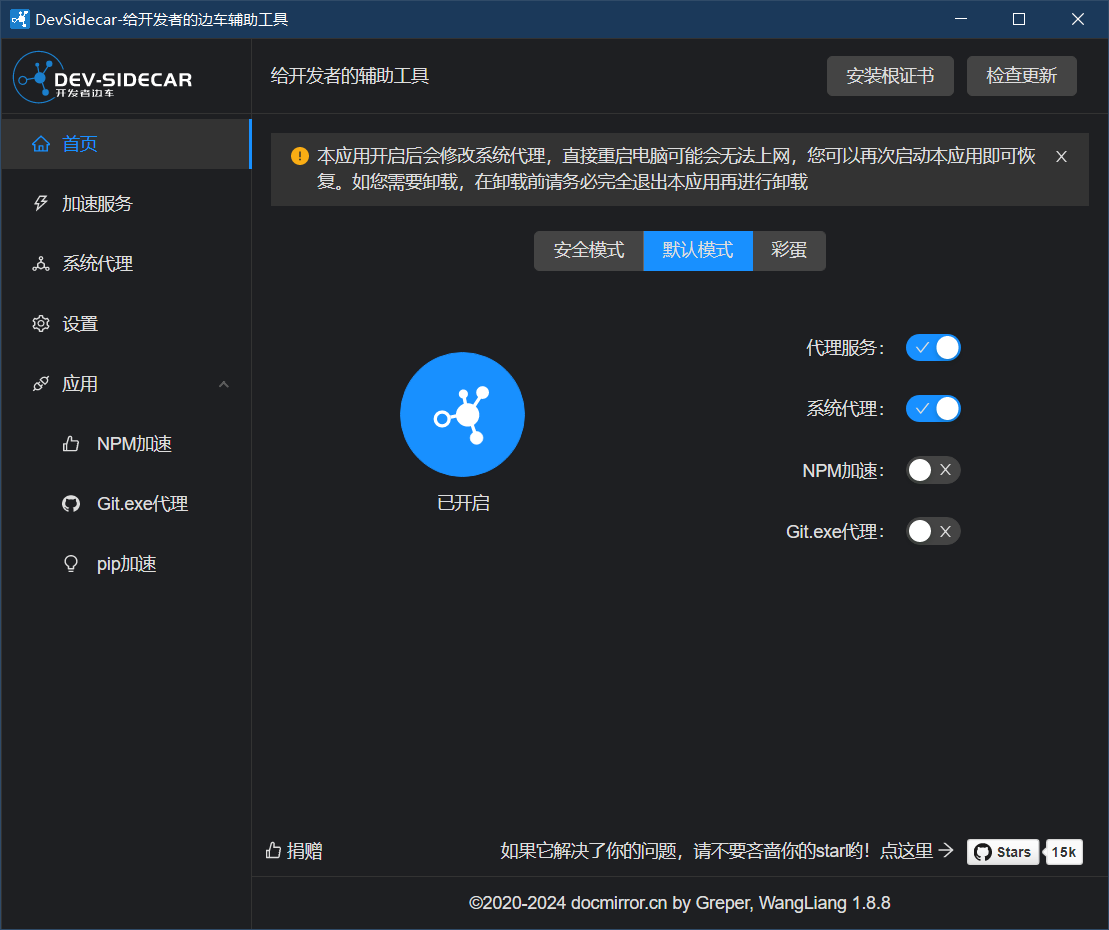This screenshot has width=1109, height=930.
Task: Turn on the Git.exe代理 switch
Action: (932, 531)
